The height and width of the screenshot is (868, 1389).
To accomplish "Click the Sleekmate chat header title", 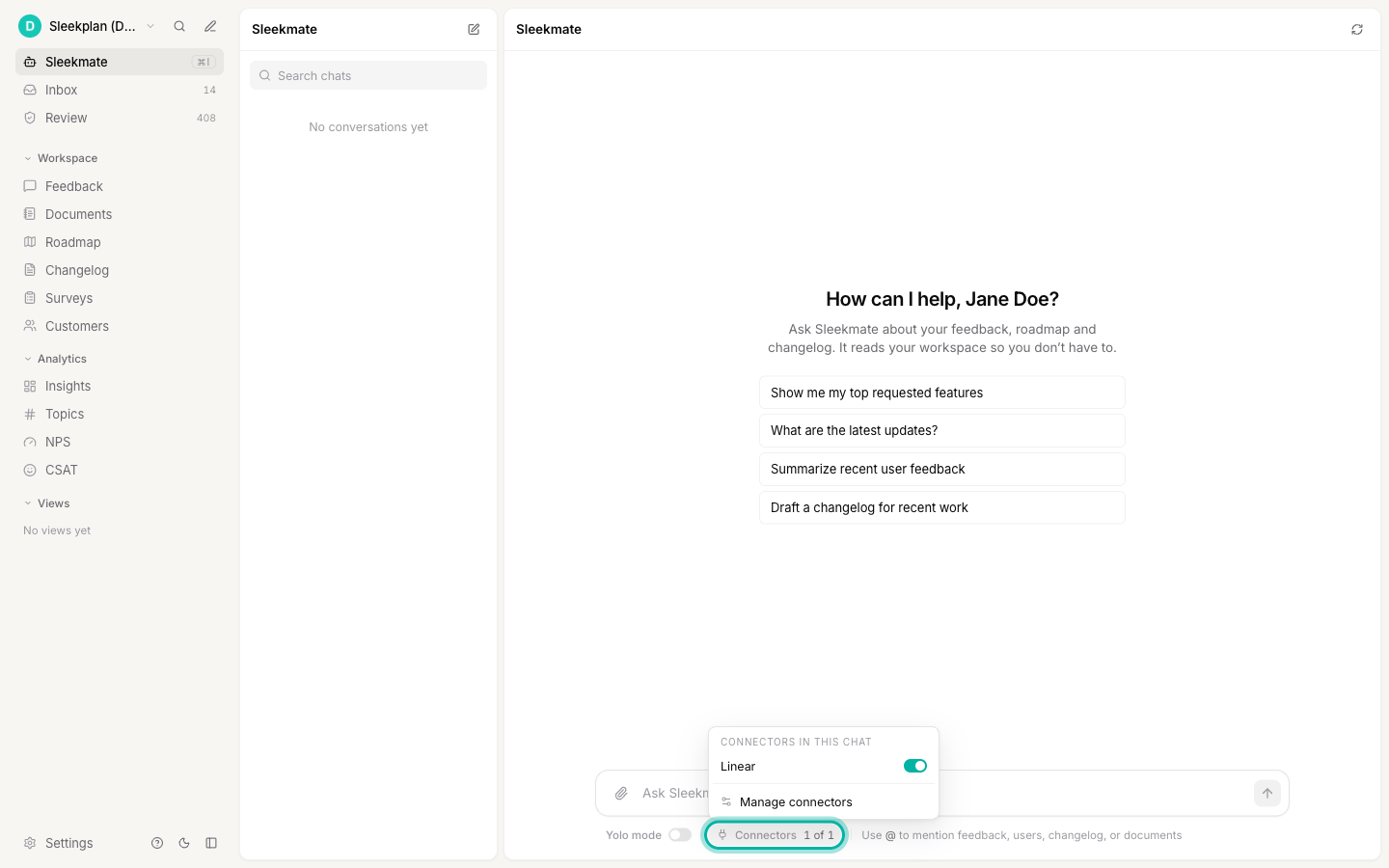I will pos(549,29).
